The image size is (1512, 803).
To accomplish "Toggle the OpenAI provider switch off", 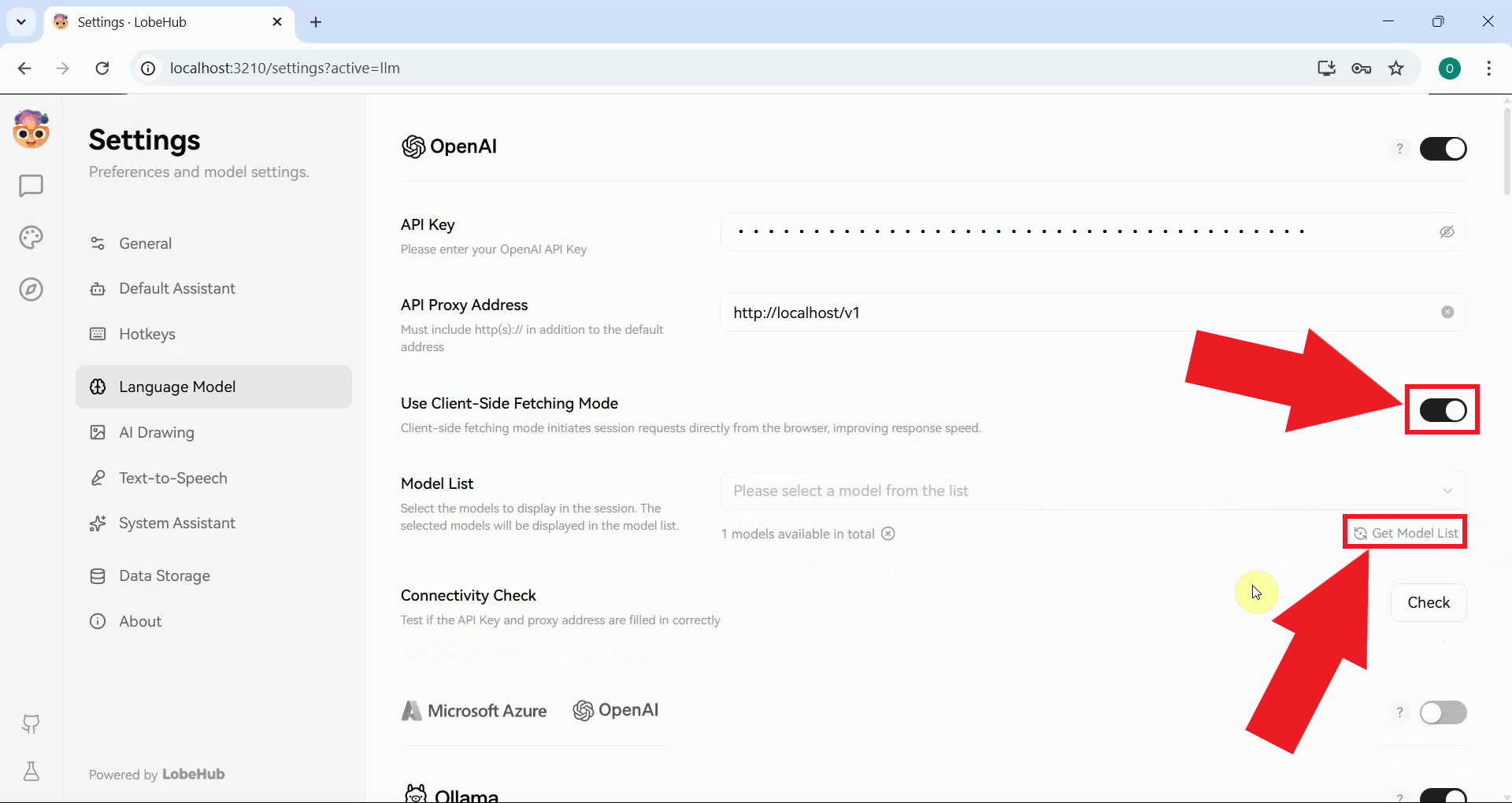I will (1443, 148).
